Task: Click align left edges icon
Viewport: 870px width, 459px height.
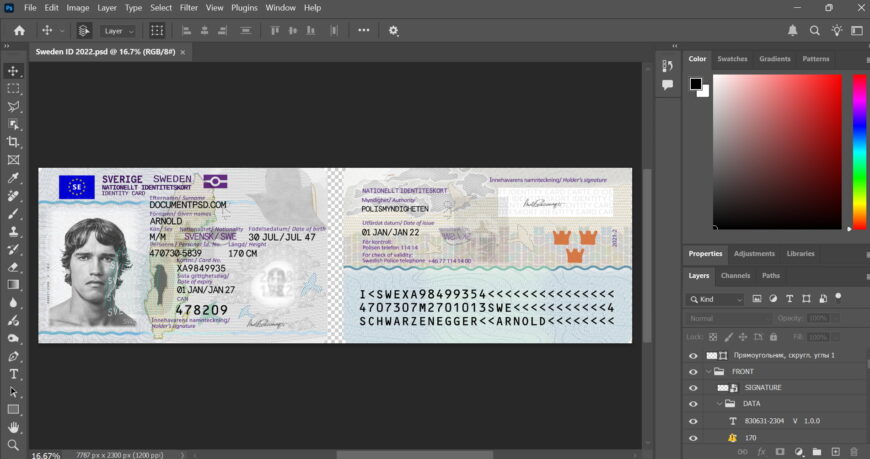Action: (186, 31)
